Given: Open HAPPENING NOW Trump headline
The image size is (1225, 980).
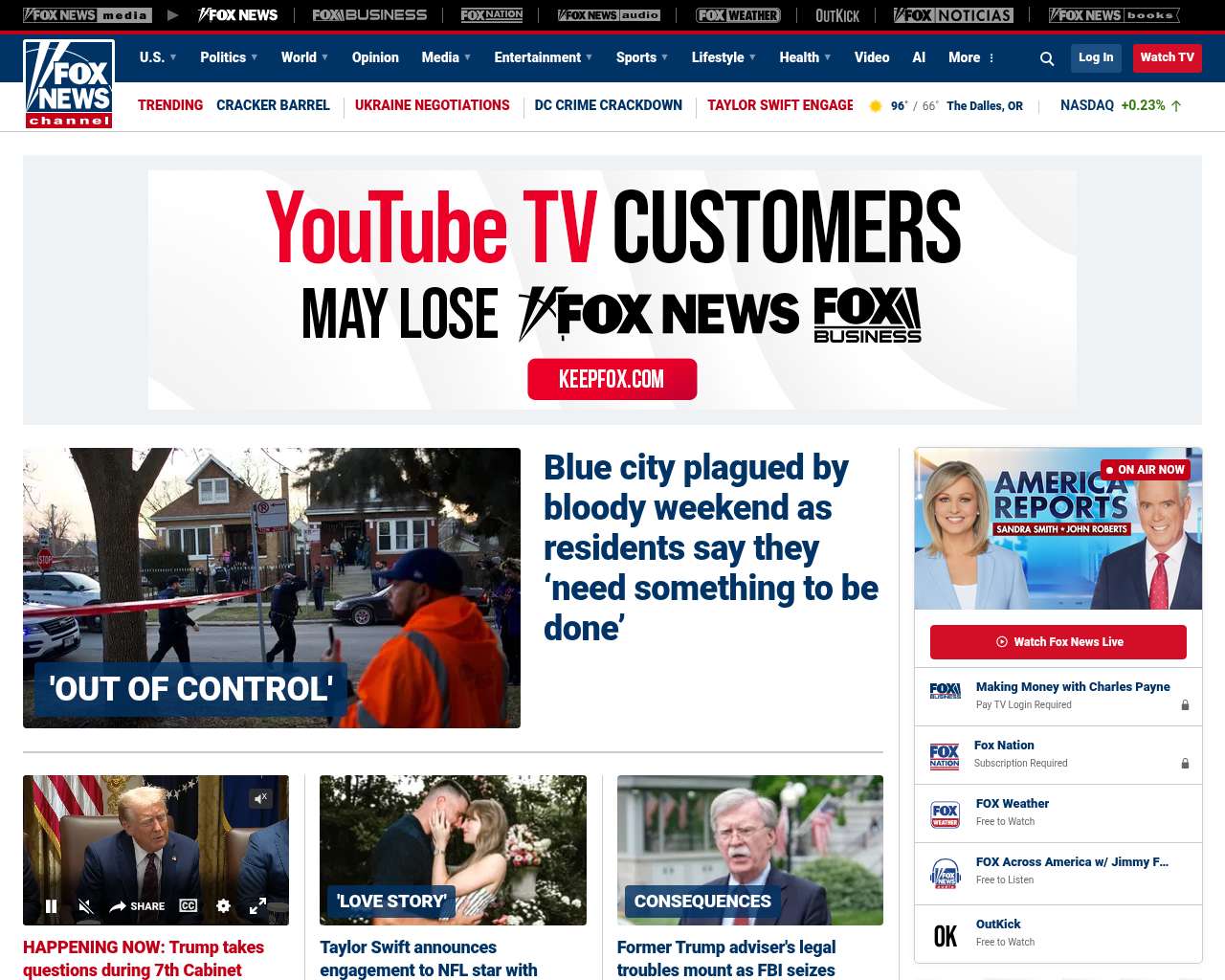Looking at the screenshot, I should coord(144,958).
